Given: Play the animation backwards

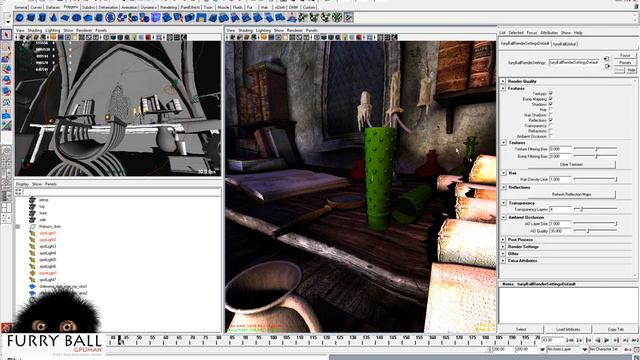Looking at the screenshot, I should tap(598, 340).
